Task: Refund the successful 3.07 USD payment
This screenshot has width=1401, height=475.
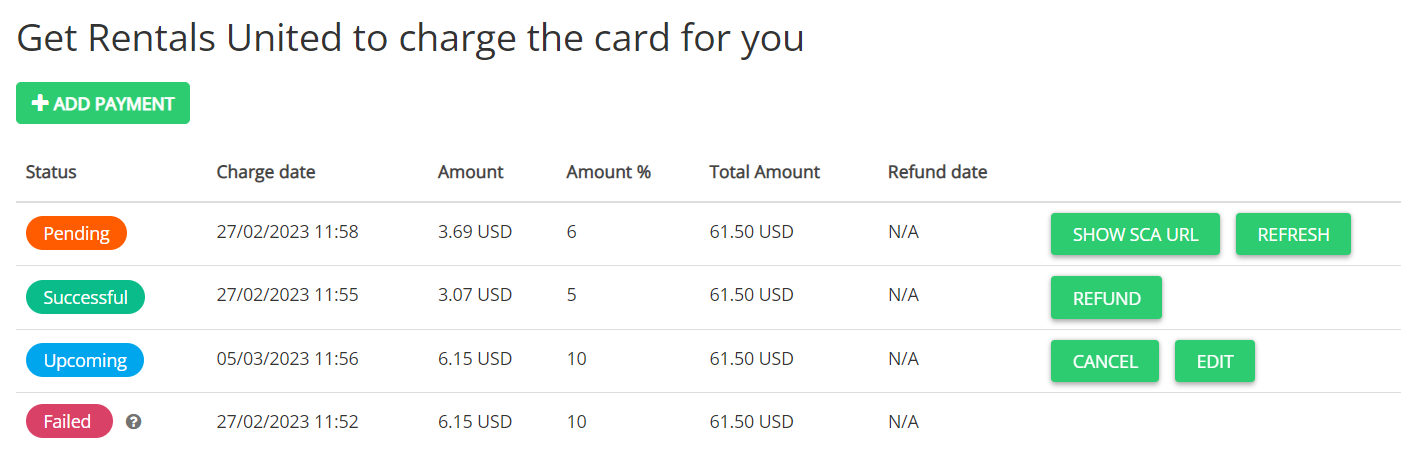Action: point(1106,298)
